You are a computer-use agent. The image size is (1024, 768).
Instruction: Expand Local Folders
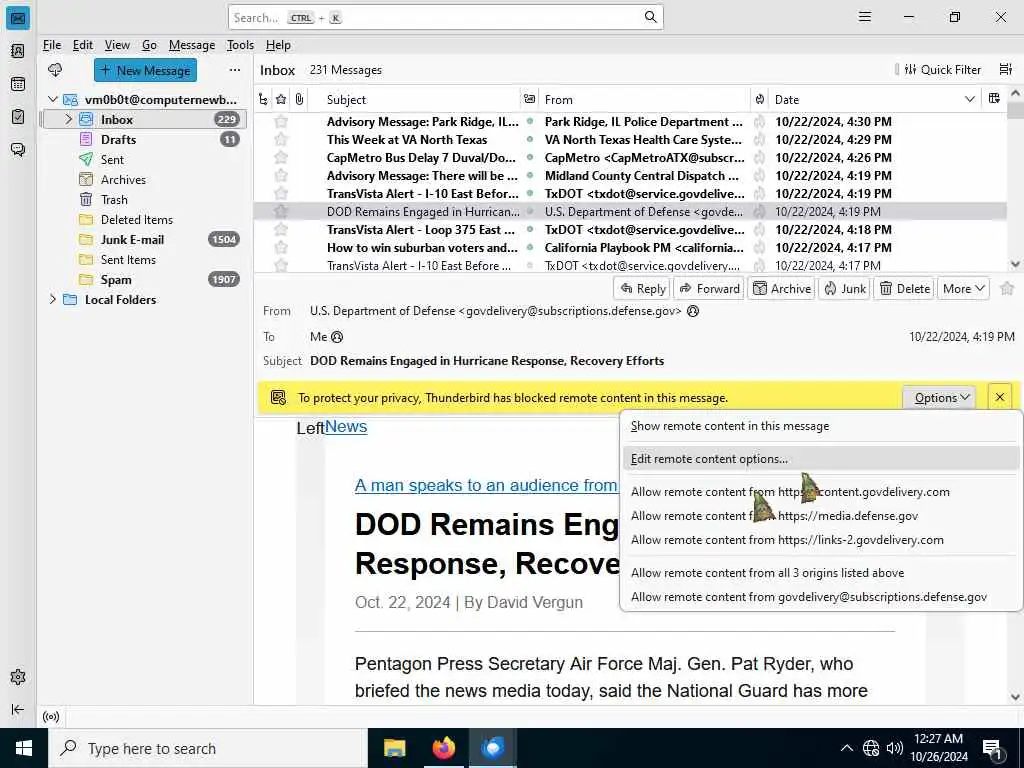pos(52,299)
